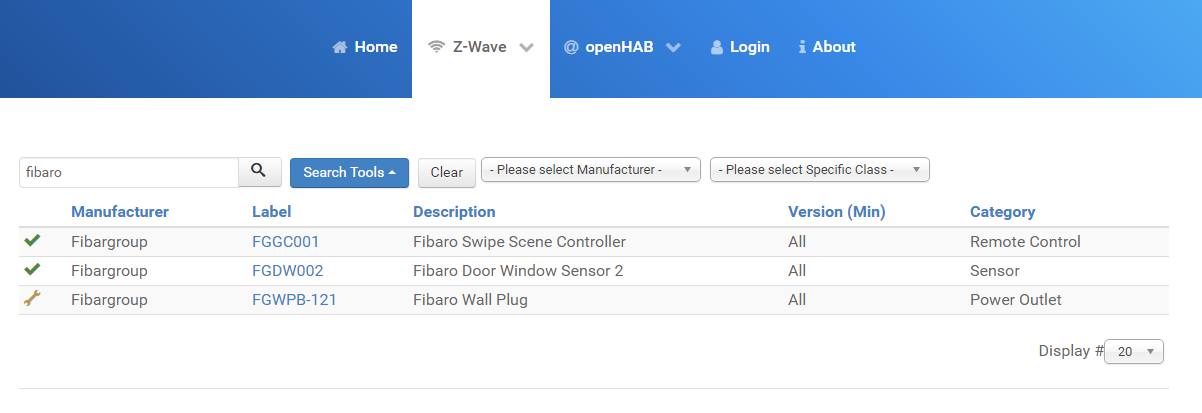Click the Home house icon
The height and width of the screenshot is (413, 1202).
[x=340, y=47]
